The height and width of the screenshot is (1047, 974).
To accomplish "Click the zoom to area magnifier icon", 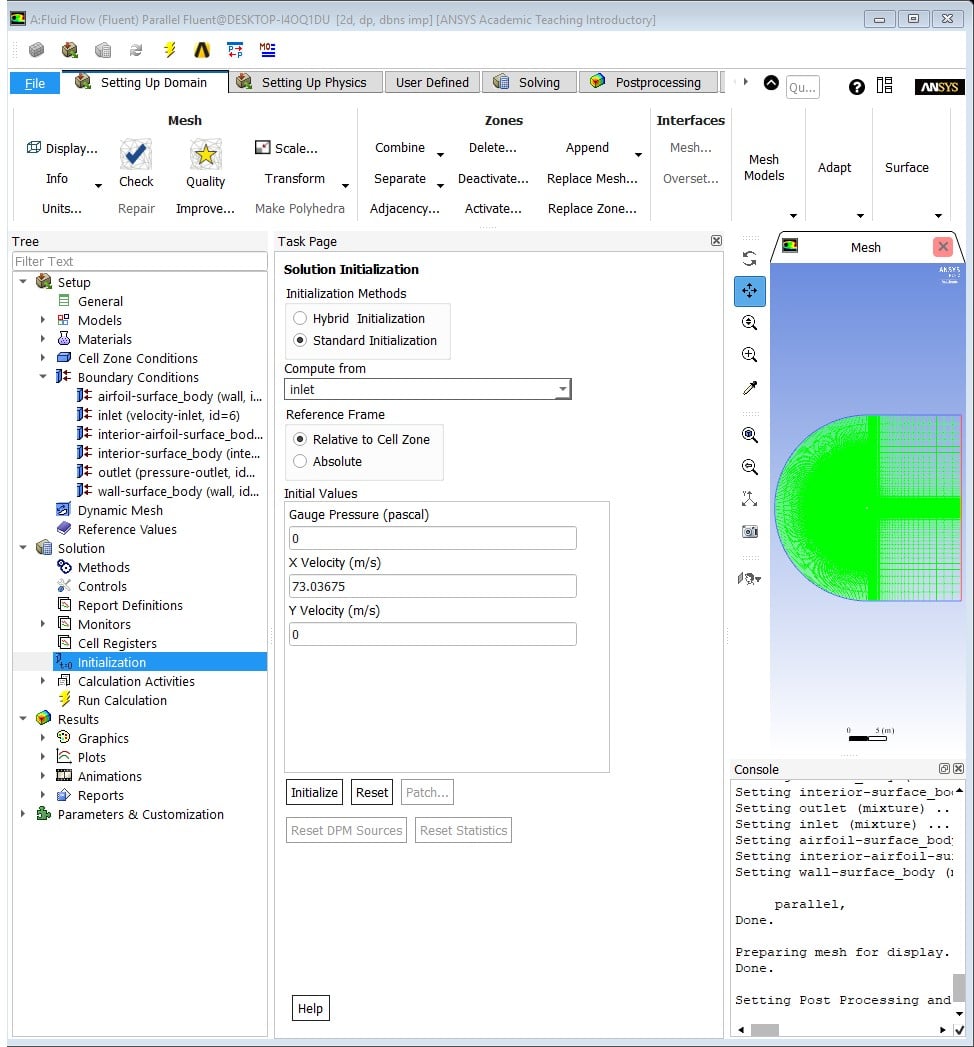I will point(750,355).
